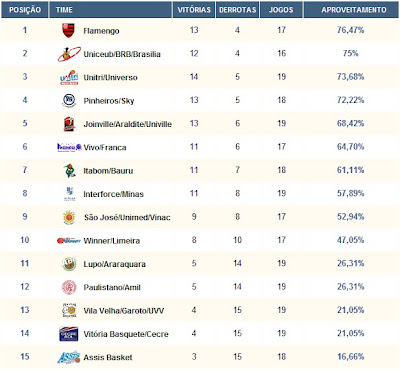400x370 pixels.
Task: Click Flamengo's 76,47% percentage cell
Action: pyautogui.click(x=350, y=30)
